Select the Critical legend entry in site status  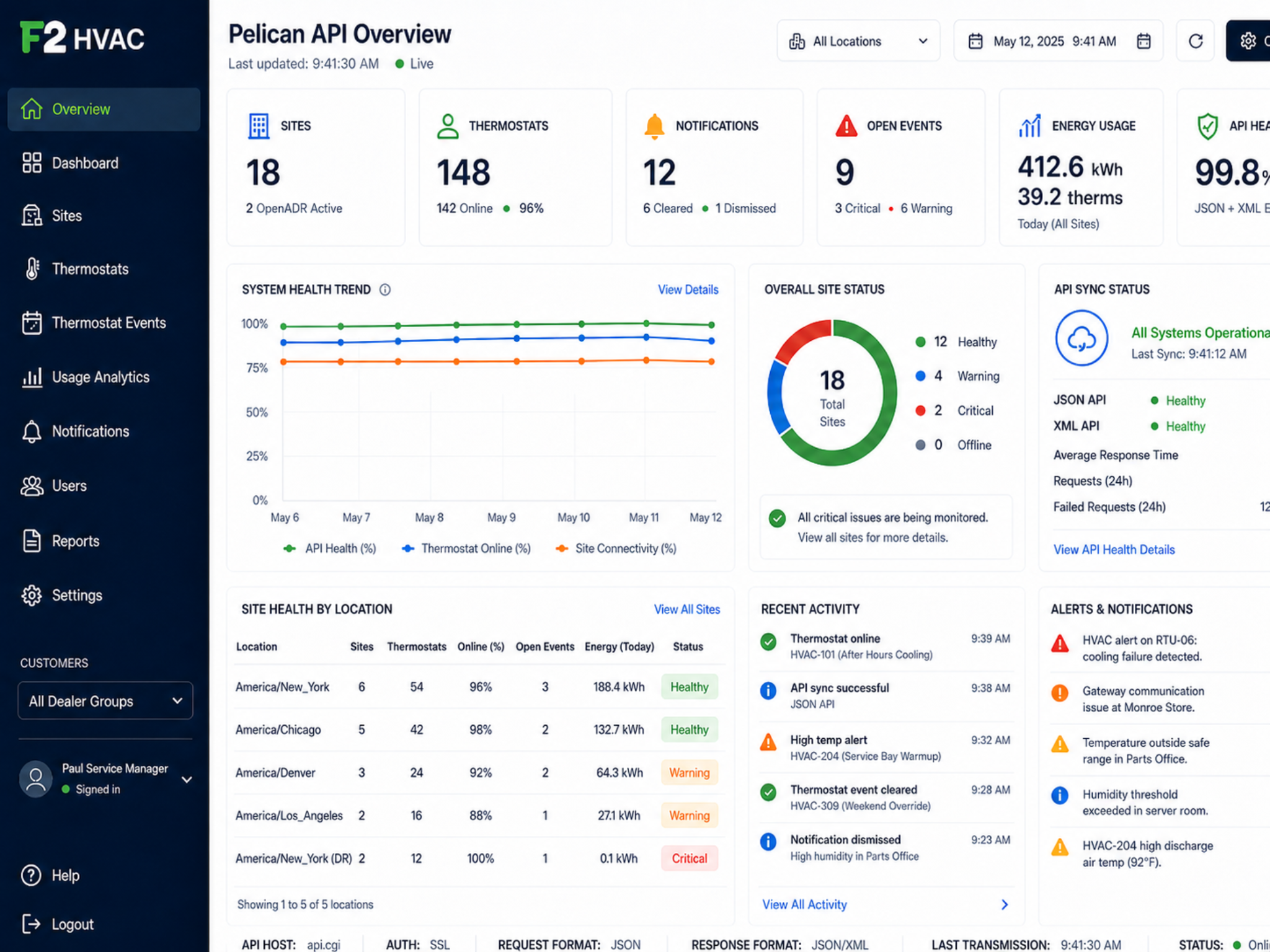pyautogui.click(x=954, y=411)
